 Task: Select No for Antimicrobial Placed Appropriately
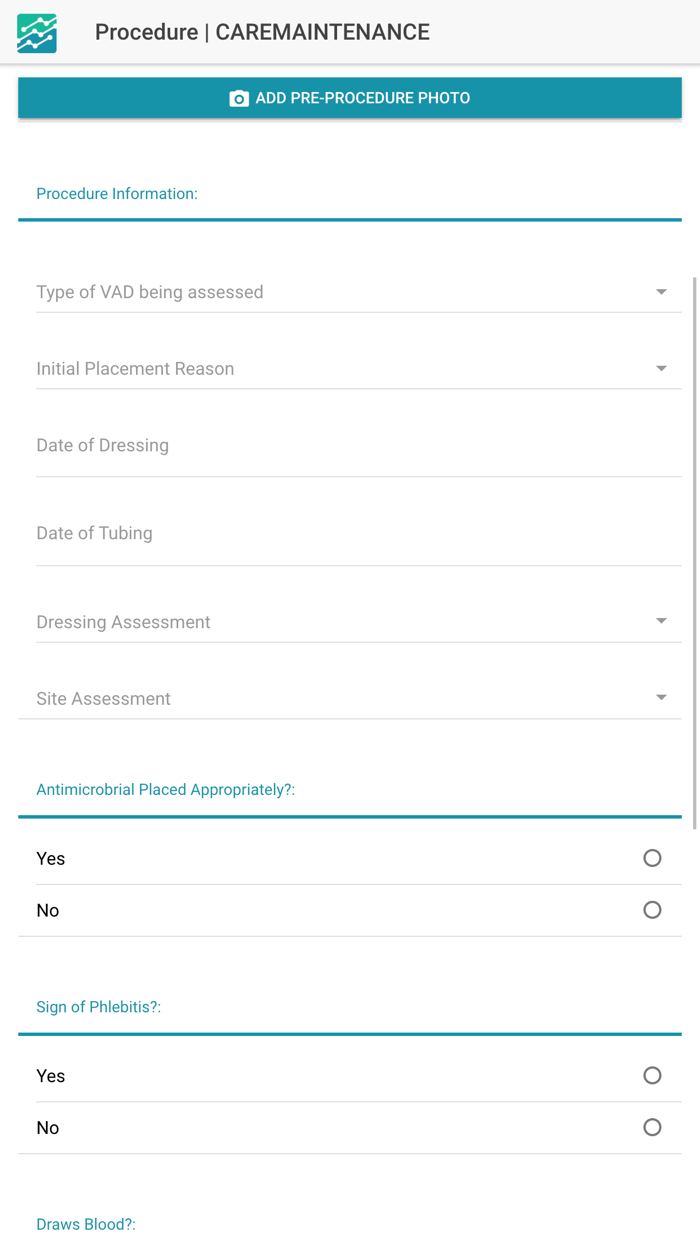click(x=652, y=910)
